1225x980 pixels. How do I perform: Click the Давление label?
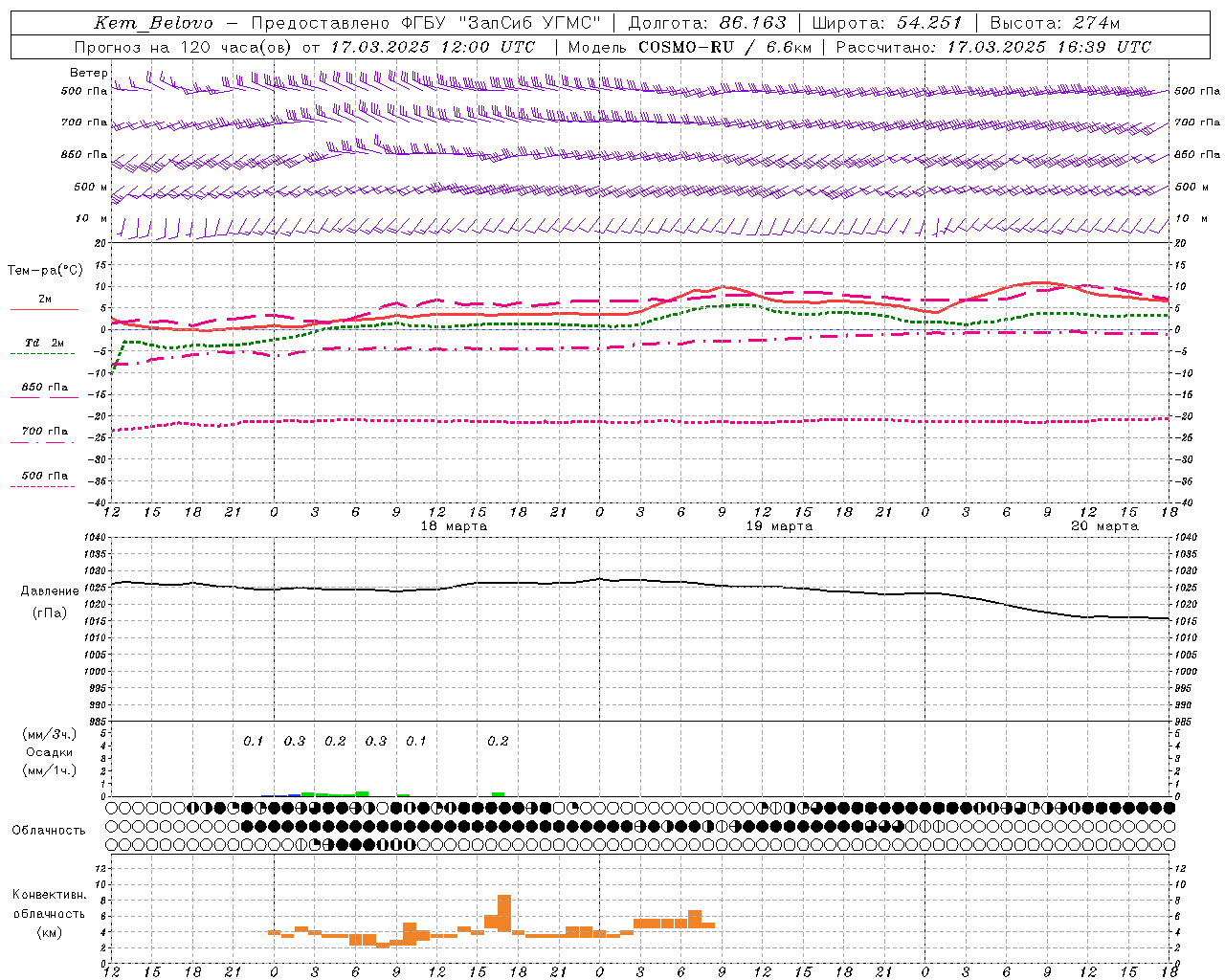(50, 591)
